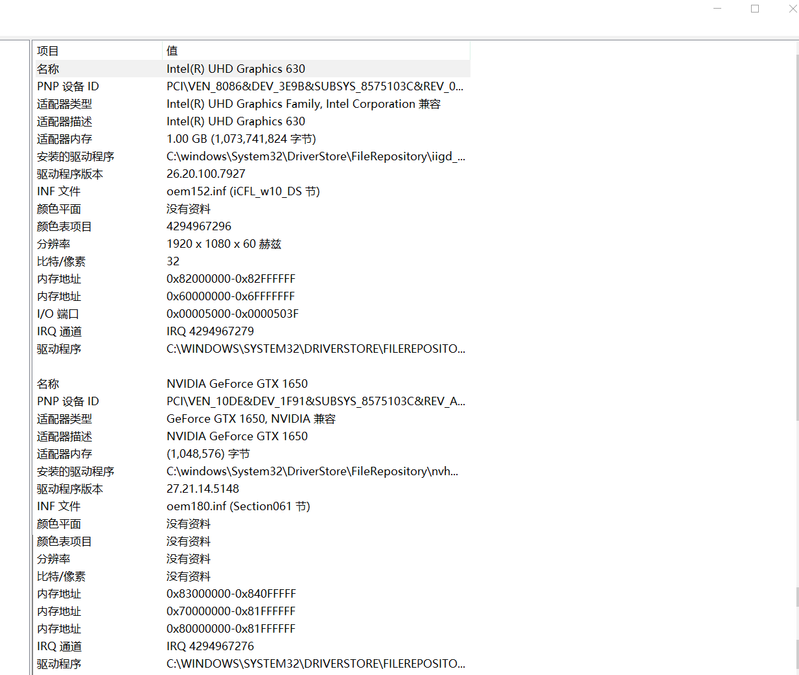Click the 值 column header
Viewport: 799px width, 675px height.
pyautogui.click(x=172, y=51)
